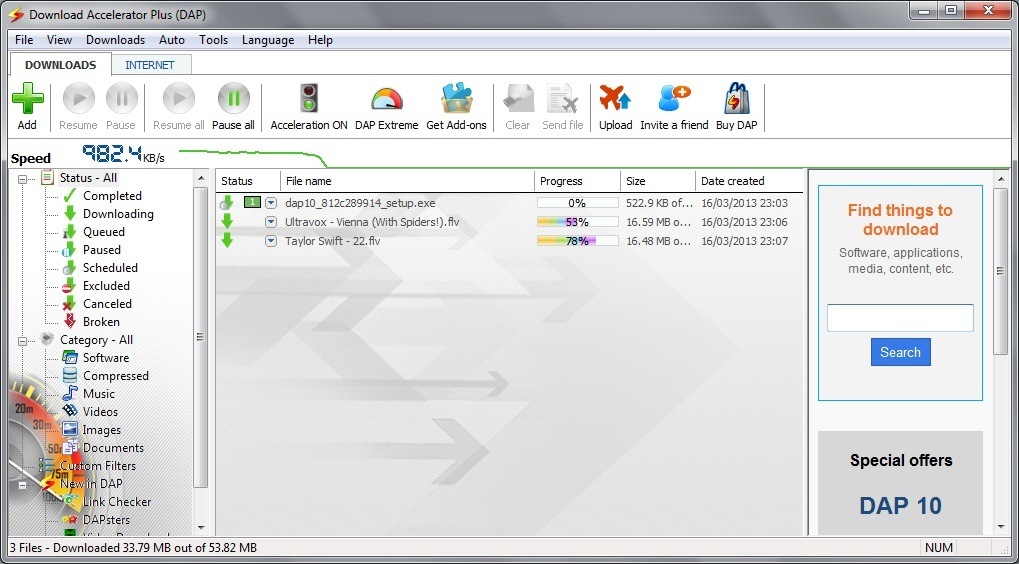Click the Resume all icon
1019x564 pixels.
pyautogui.click(x=179, y=99)
